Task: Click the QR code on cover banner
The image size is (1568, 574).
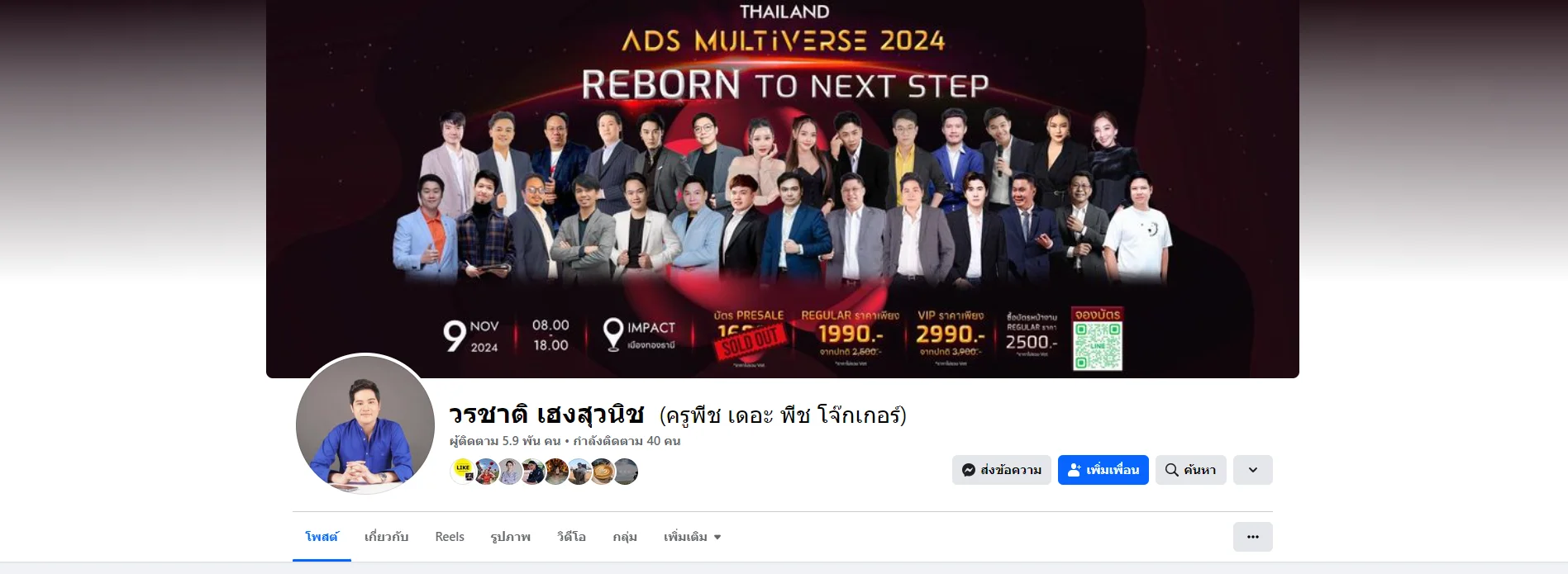Action: (1097, 345)
